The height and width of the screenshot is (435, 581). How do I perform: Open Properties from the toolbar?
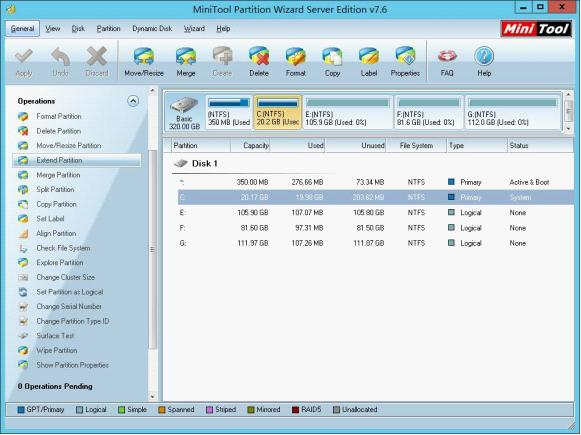[x=405, y=62]
